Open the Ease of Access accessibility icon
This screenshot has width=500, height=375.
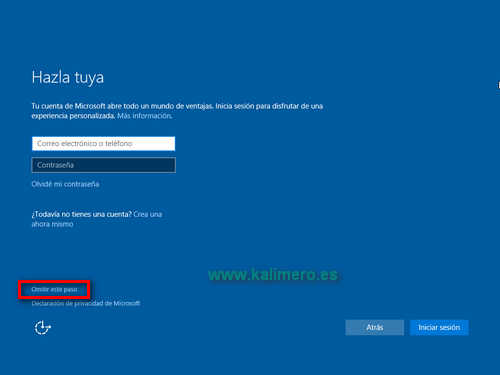(43, 327)
